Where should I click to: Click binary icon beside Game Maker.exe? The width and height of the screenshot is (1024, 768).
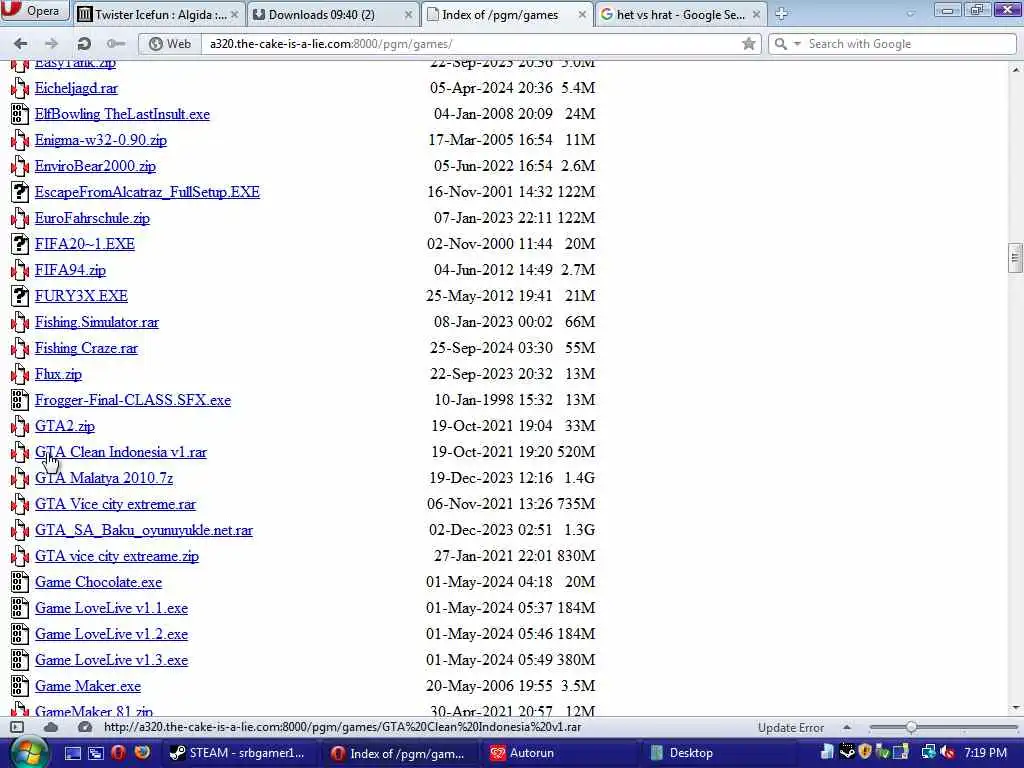[20, 686]
